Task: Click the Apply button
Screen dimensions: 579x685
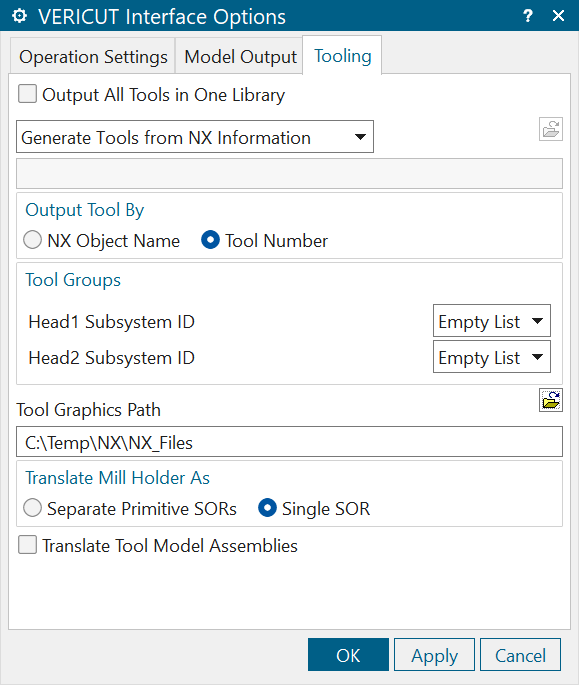Action: (x=434, y=654)
